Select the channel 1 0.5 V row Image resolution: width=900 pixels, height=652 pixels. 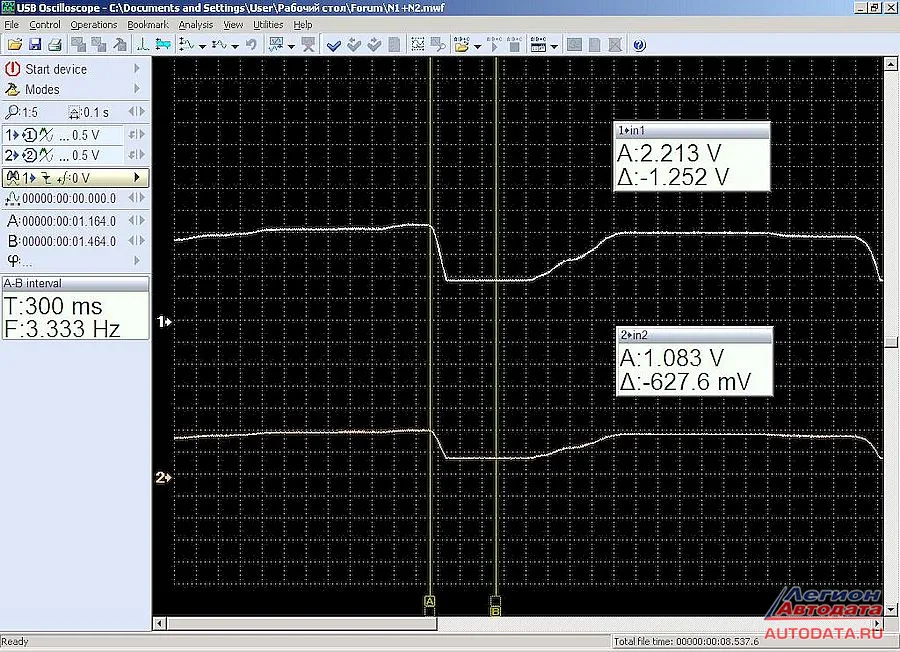[63, 135]
